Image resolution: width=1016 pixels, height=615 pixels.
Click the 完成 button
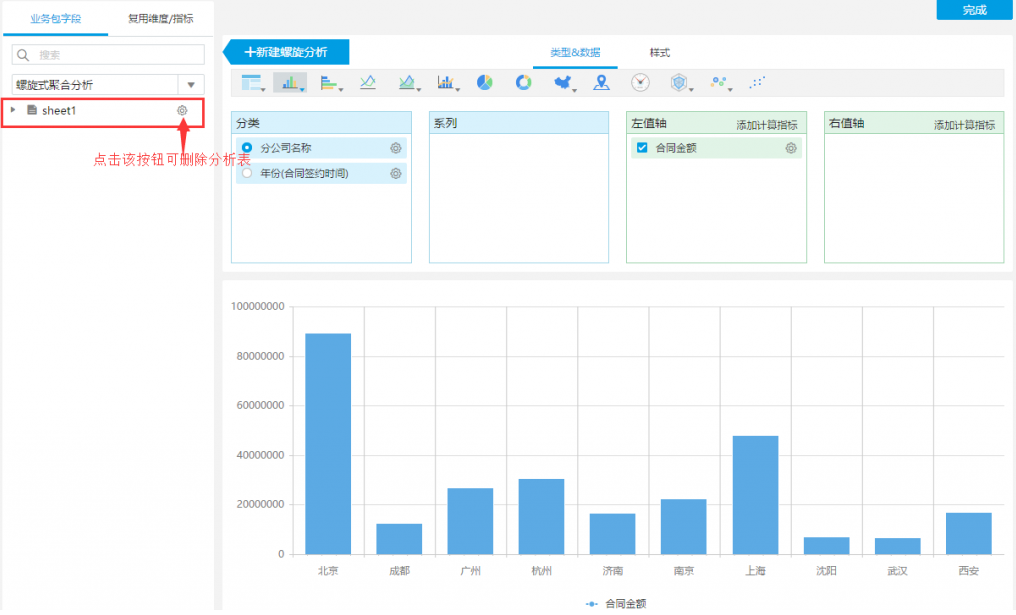click(974, 10)
